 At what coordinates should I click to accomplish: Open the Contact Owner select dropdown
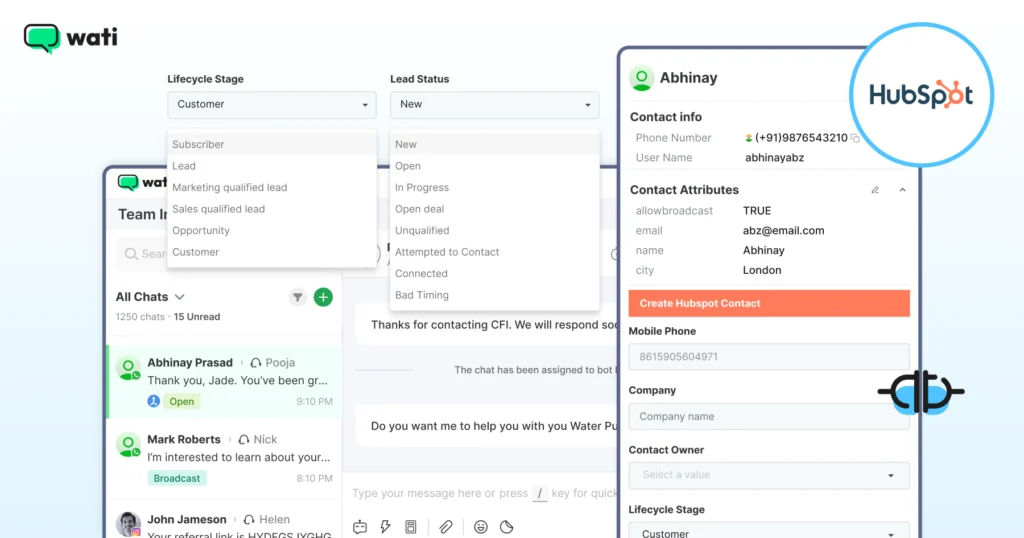[x=769, y=475]
